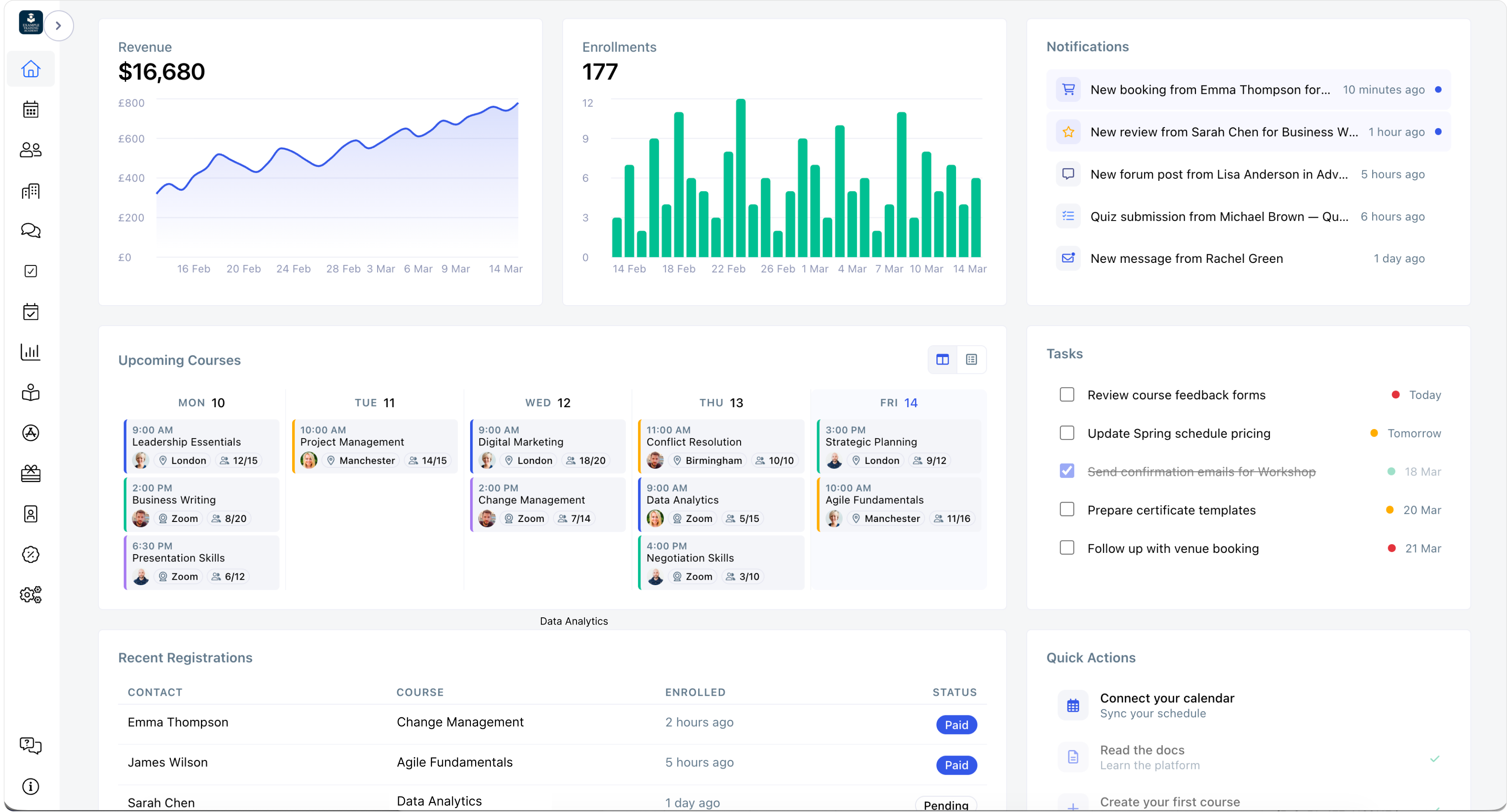Click 'Connect your calendar' quick action

(x=1167, y=704)
